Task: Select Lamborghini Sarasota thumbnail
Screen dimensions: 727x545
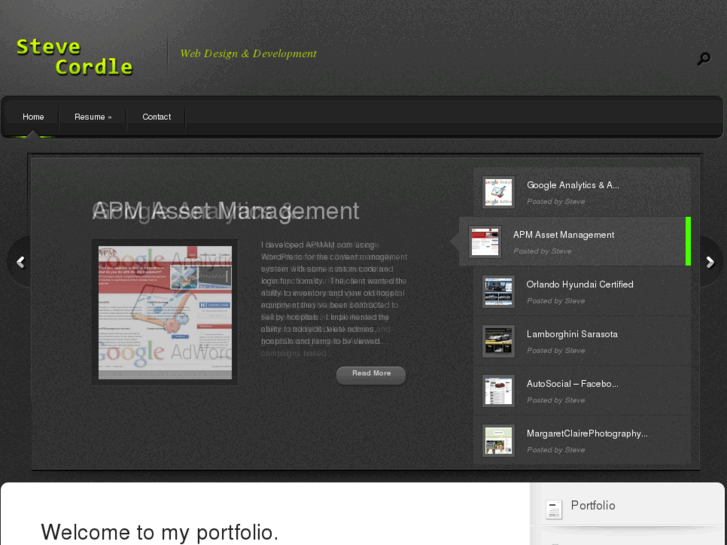Action: [498, 341]
